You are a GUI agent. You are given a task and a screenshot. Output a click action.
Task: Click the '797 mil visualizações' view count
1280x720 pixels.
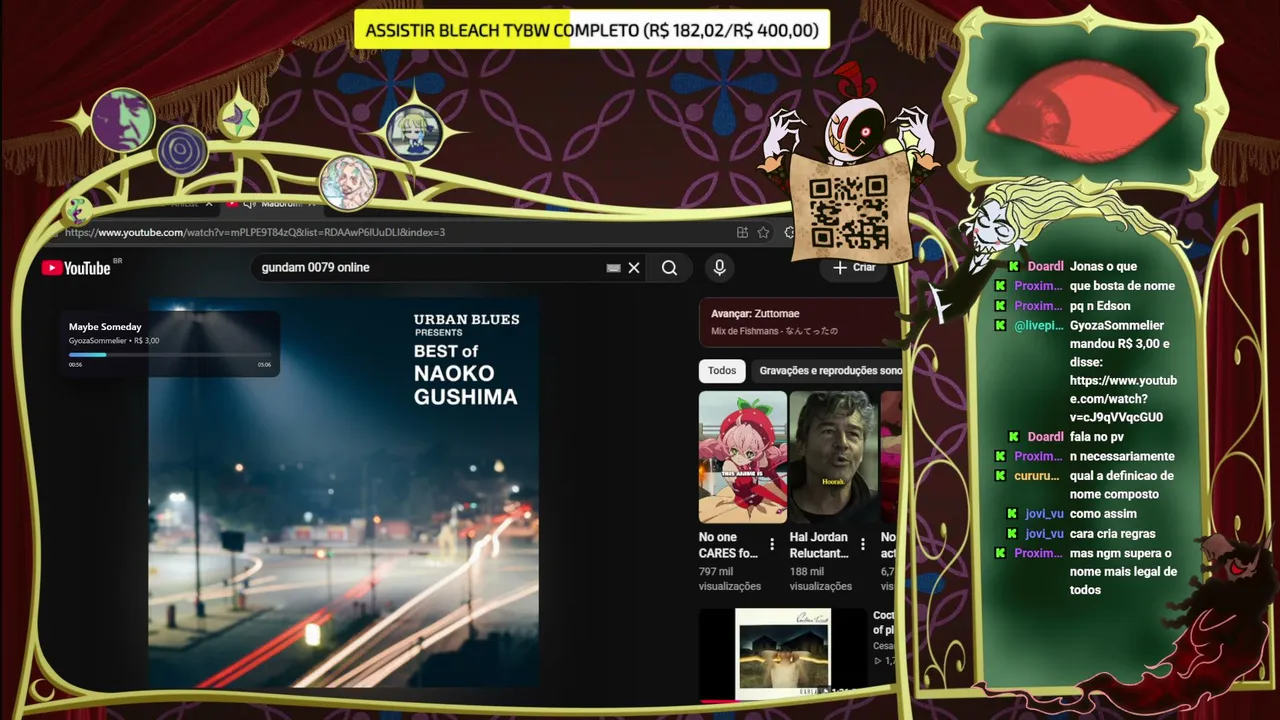click(x=730, y=579)
